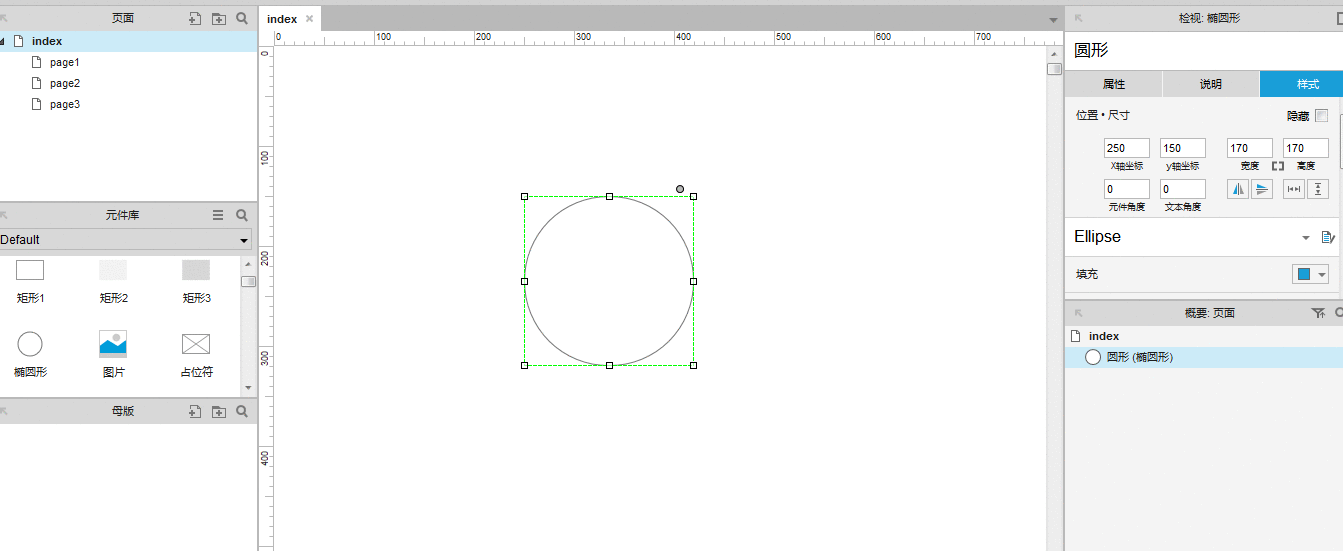The image size is (1343, 551).
Task: Select page1 in the page tree
Action: [65, 62]
